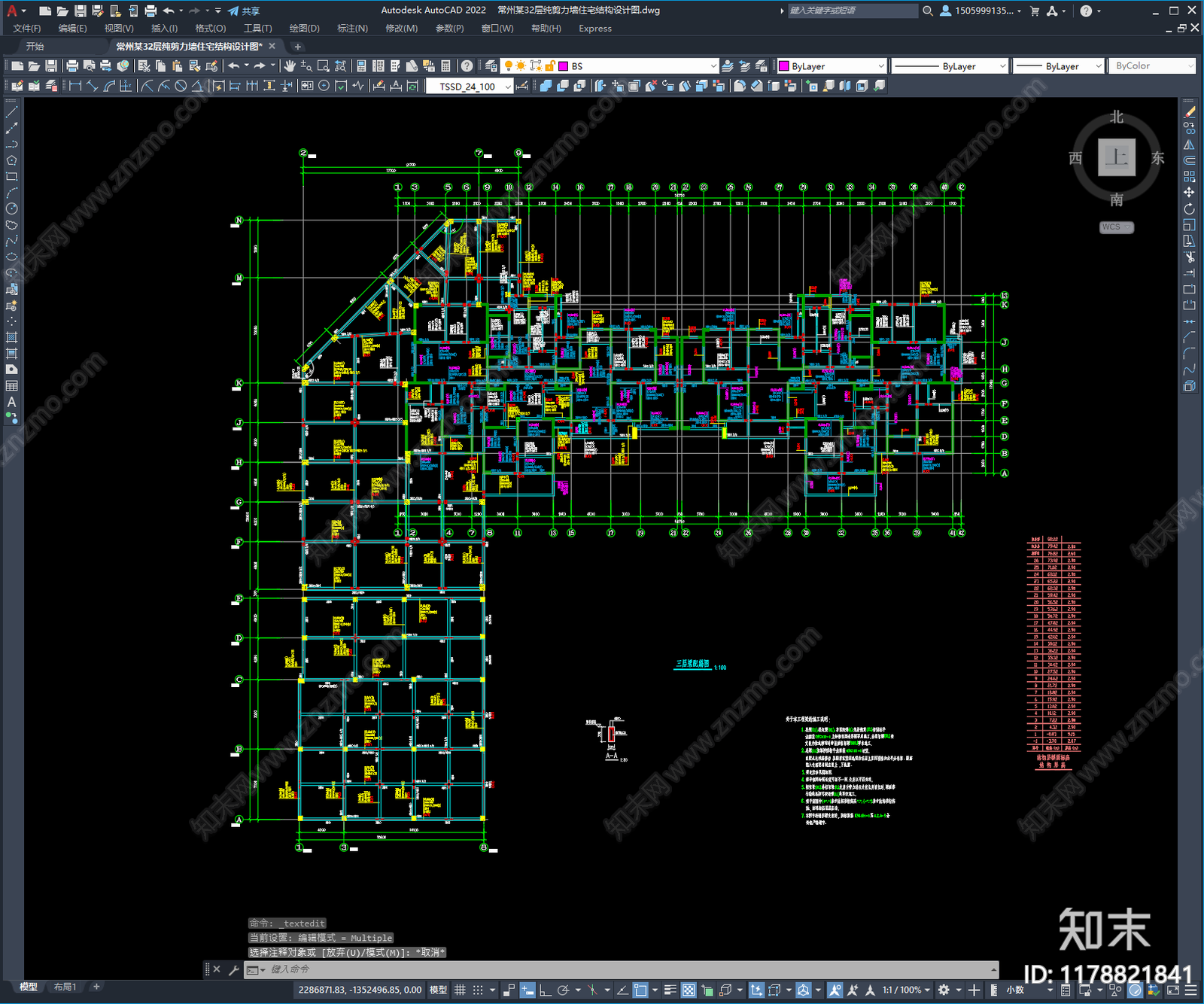Viewport: 1204px width, 1004px height.
Task: Select the Multiline Text A tool
Action: tap(11, 402)
